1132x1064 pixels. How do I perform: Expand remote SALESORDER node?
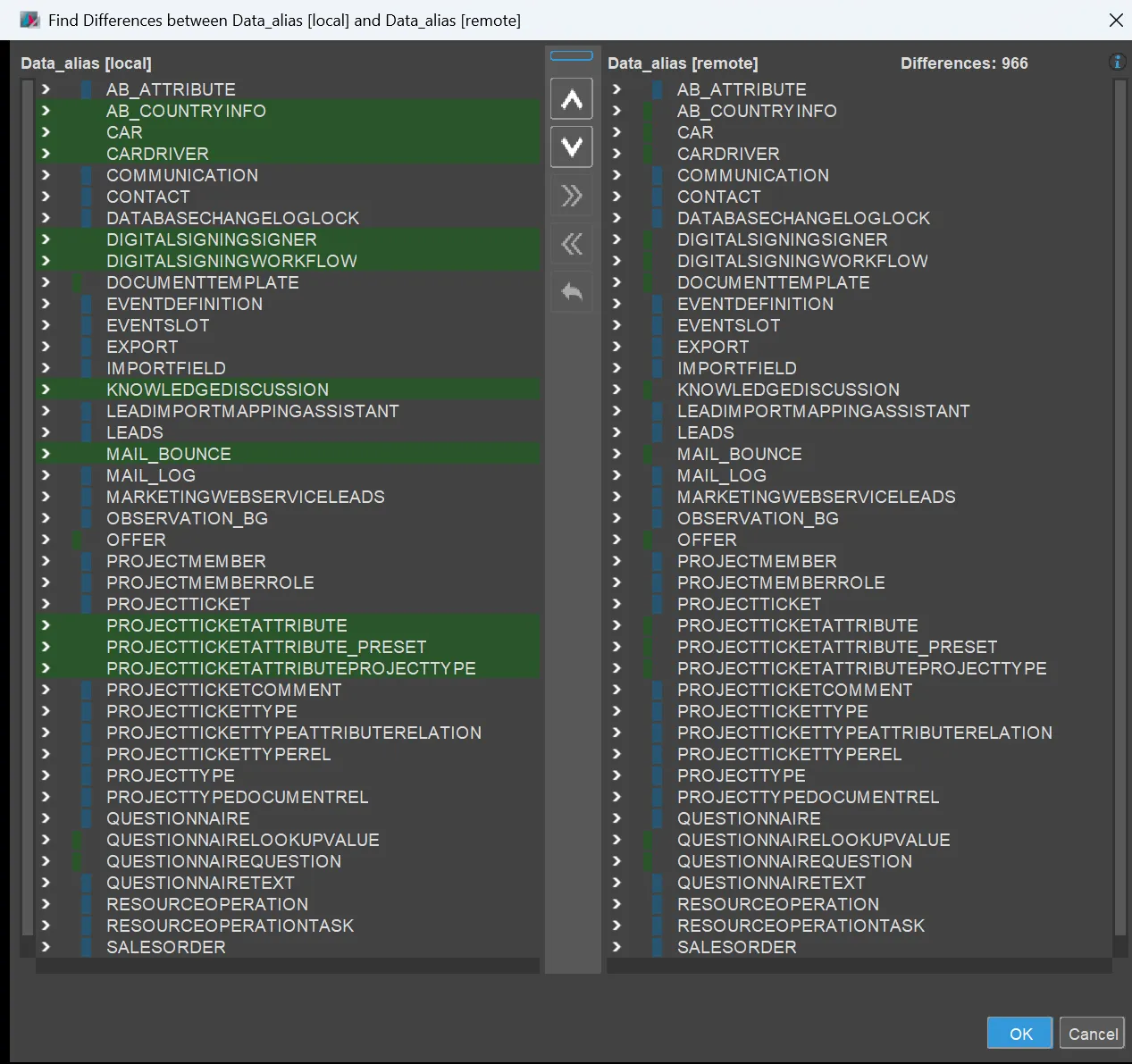[x=616, y=947]
